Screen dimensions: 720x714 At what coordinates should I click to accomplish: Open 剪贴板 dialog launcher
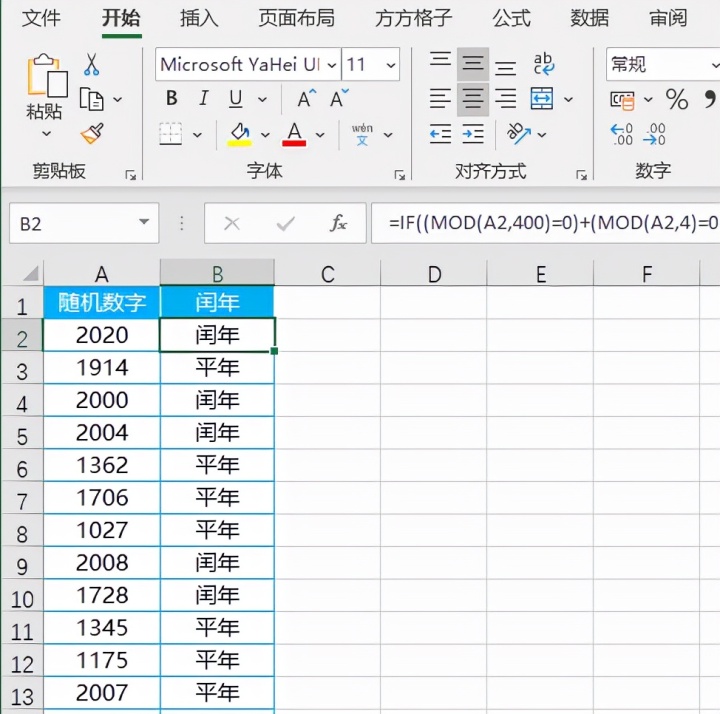point(131,175)
